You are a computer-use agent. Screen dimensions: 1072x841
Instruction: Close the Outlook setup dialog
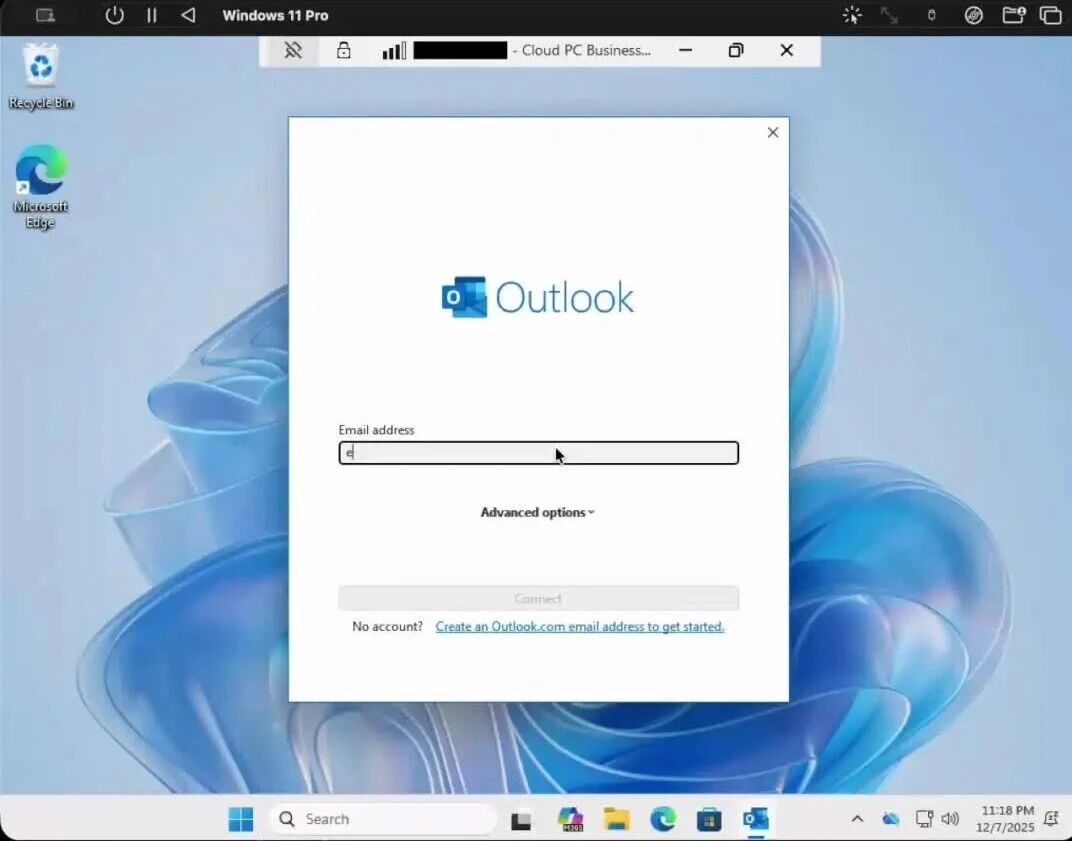click(773, 133)
